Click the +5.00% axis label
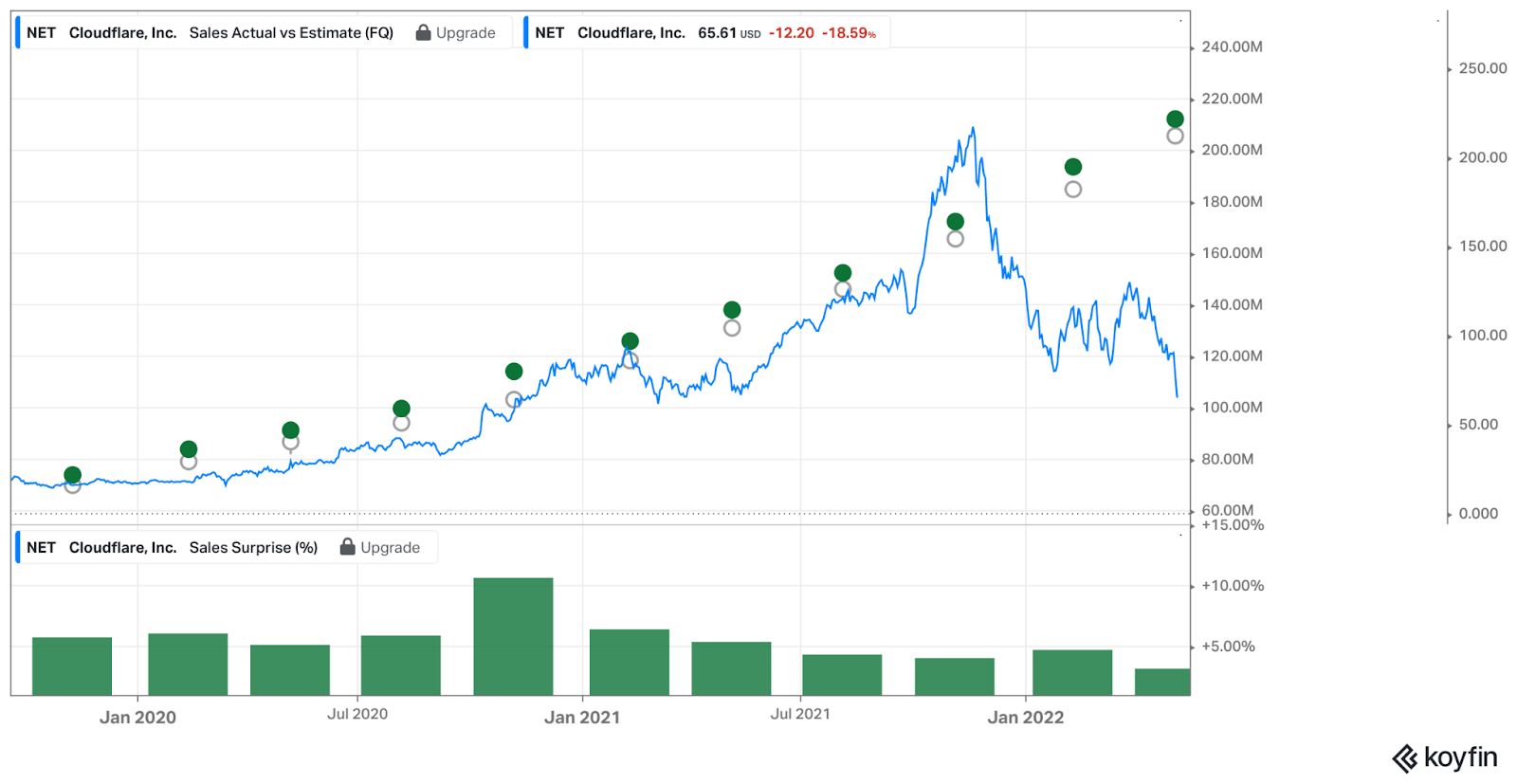Screen dimensions: 1517x784 tap(1228, 647)
